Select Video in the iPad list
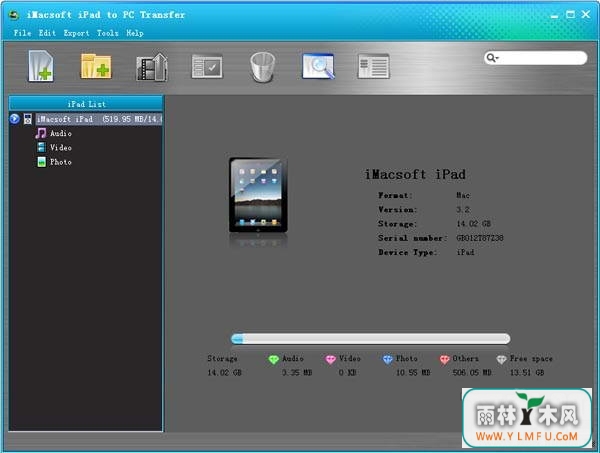600x453 pixels. point(60,147)
